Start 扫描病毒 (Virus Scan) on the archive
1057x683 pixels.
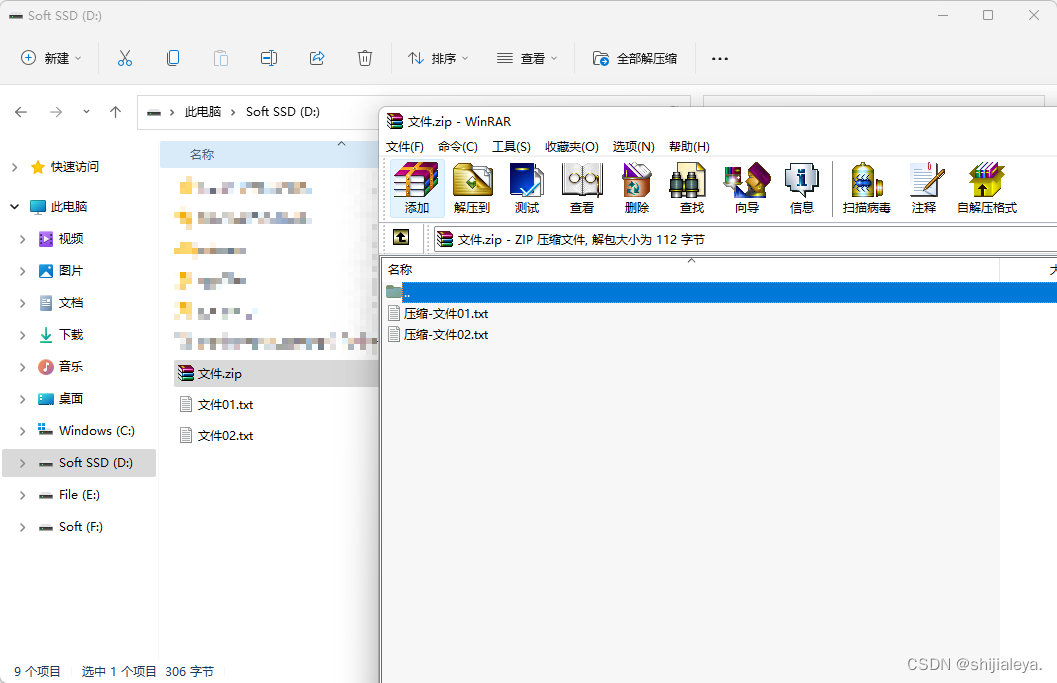coord(866,188)
